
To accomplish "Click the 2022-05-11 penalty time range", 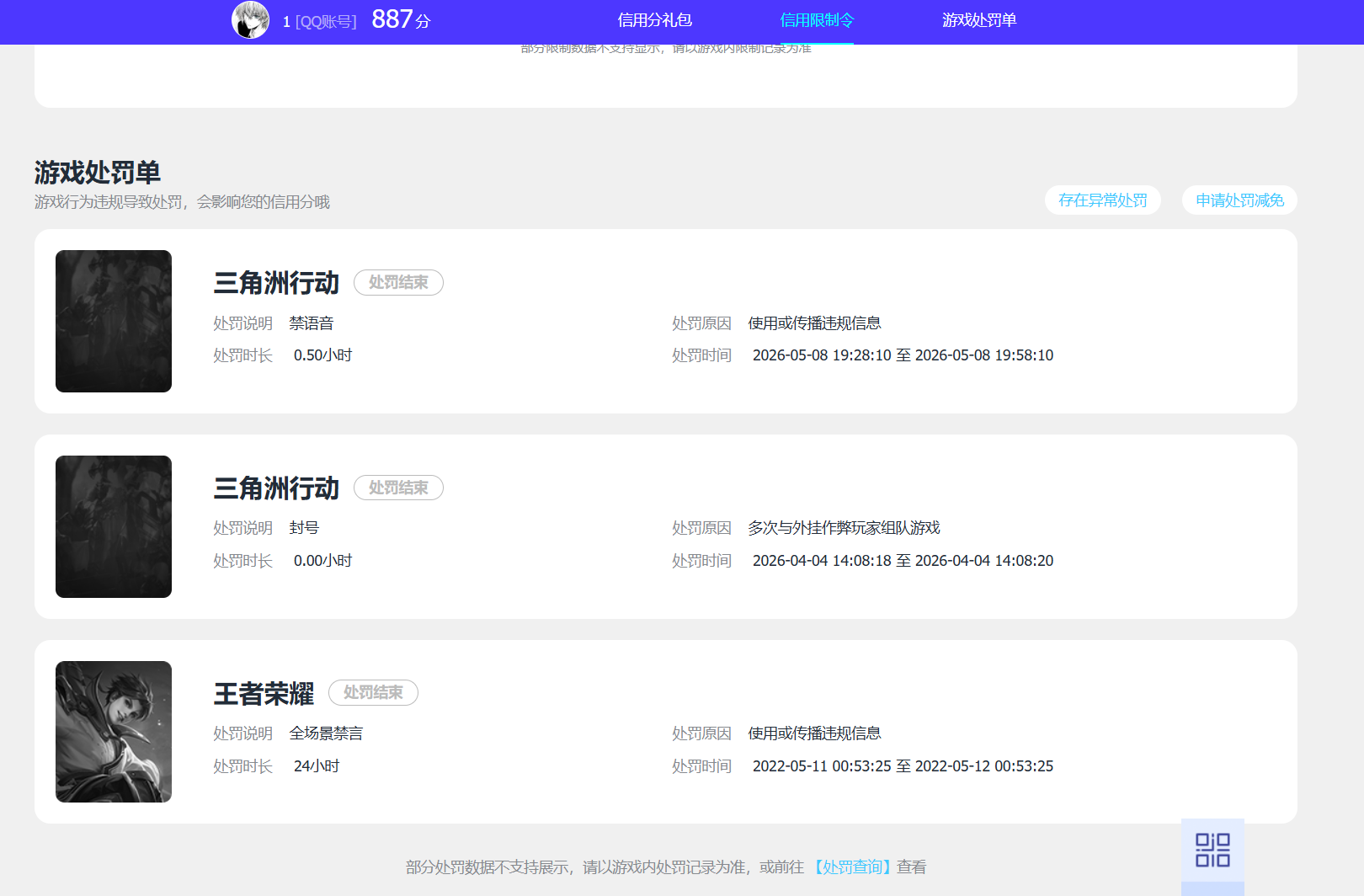I will tap(903, 766).
